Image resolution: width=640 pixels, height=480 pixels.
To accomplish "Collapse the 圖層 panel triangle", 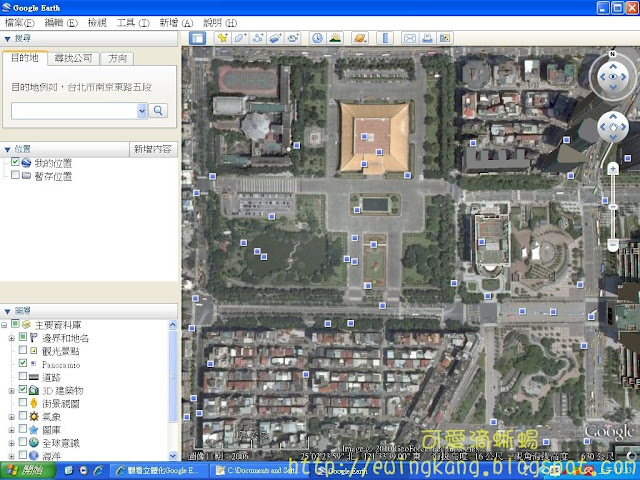I will pos(7,312).
